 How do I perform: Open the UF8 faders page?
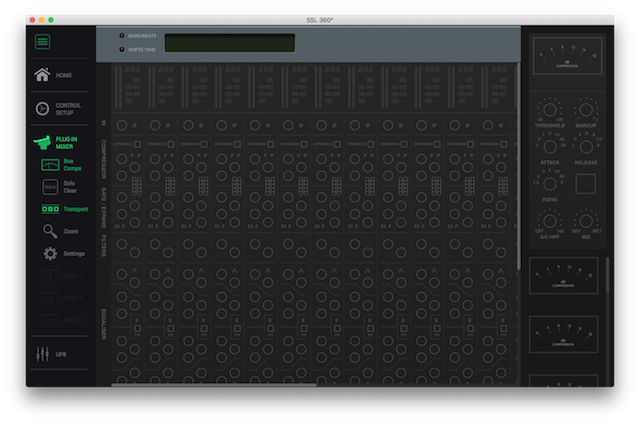tap(51, 354)
